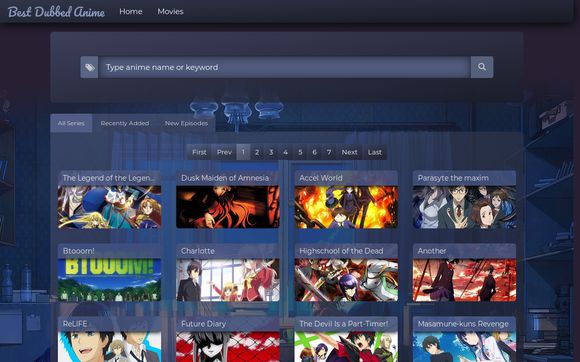
Task: Open the Best Dubbed Anime logo
Action: (56, 12)
